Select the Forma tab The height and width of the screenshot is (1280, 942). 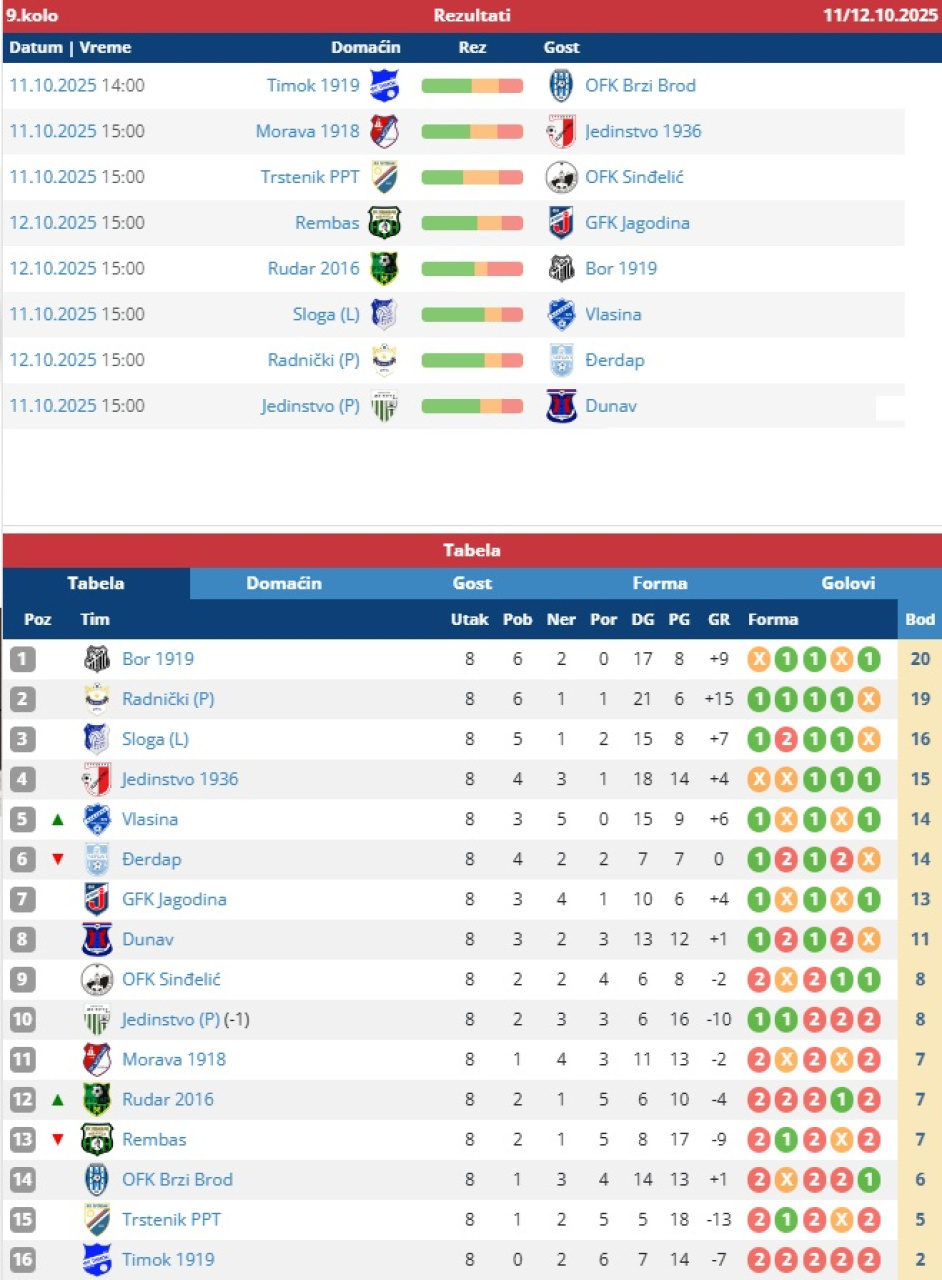(x=660, y=583)
